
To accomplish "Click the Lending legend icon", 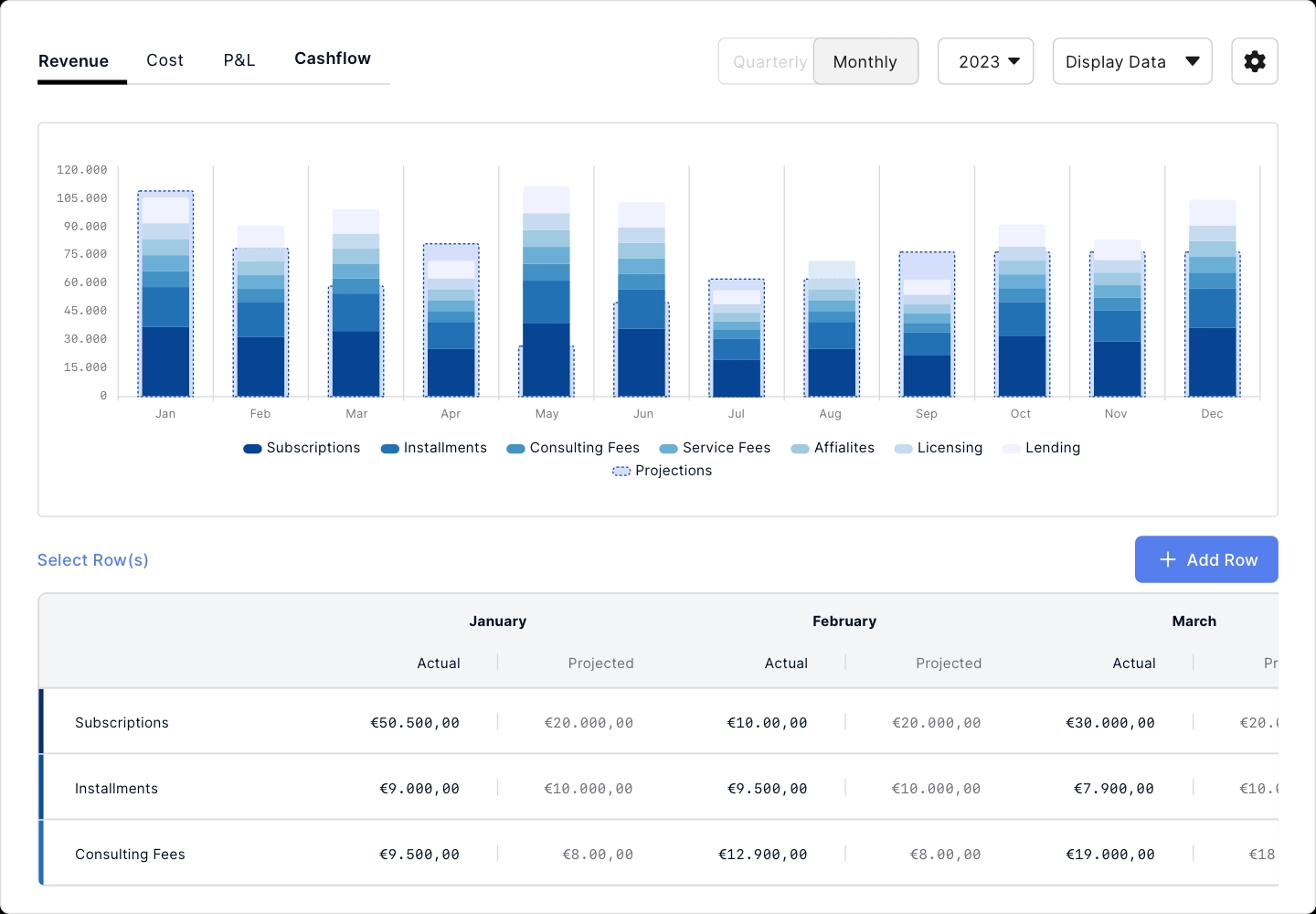I will [x=1011, y=448].
